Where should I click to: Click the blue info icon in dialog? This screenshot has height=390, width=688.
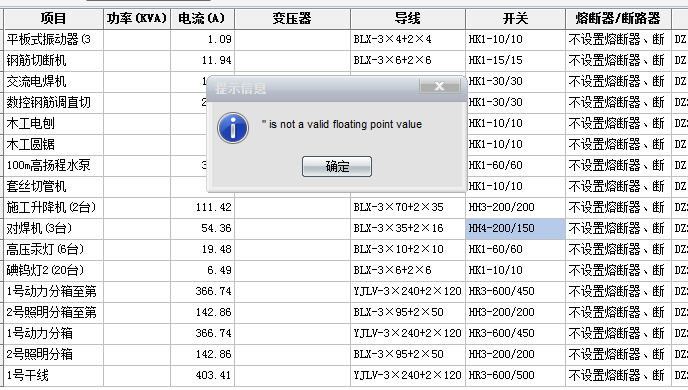point(233,128)
